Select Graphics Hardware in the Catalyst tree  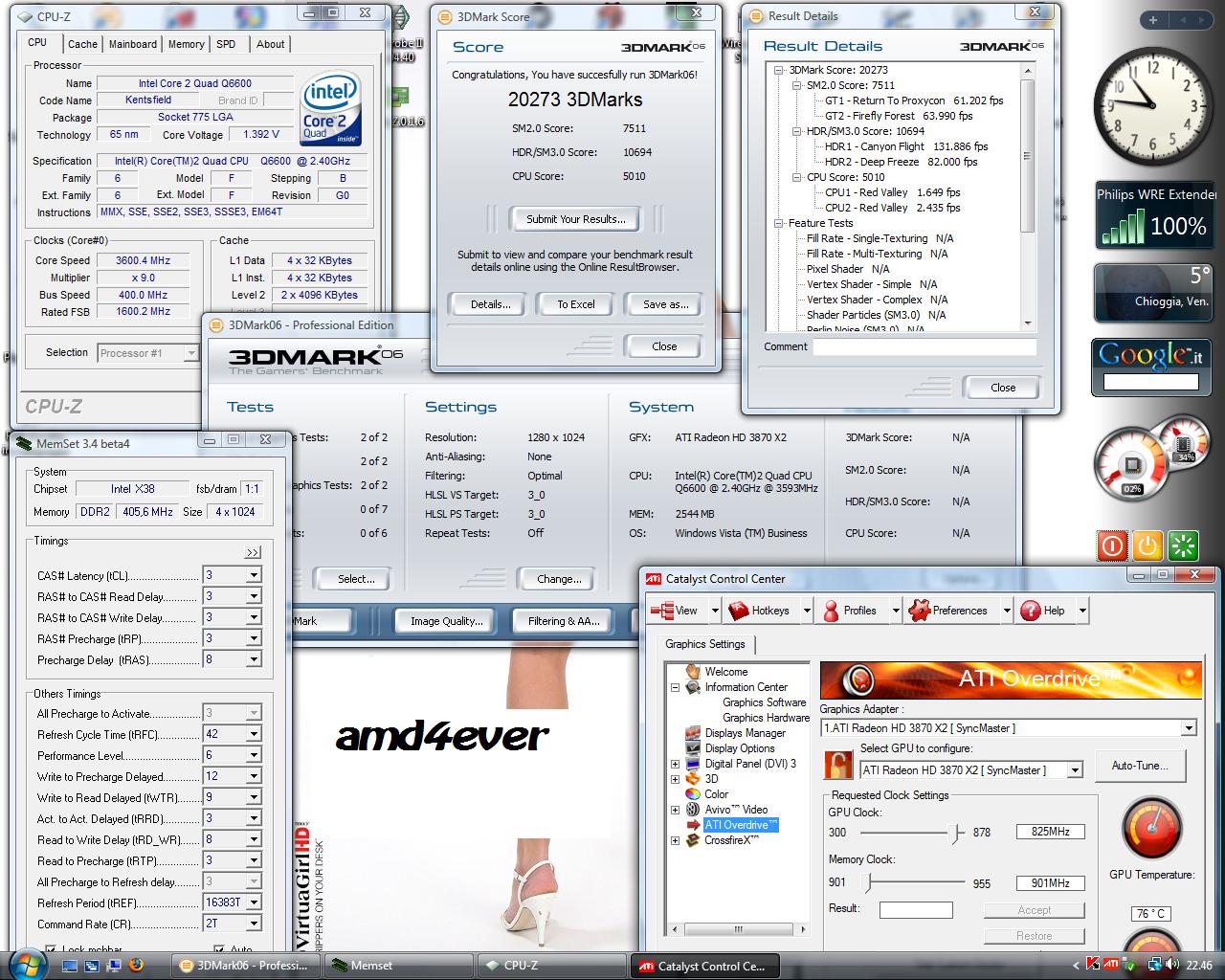[766, 718]
